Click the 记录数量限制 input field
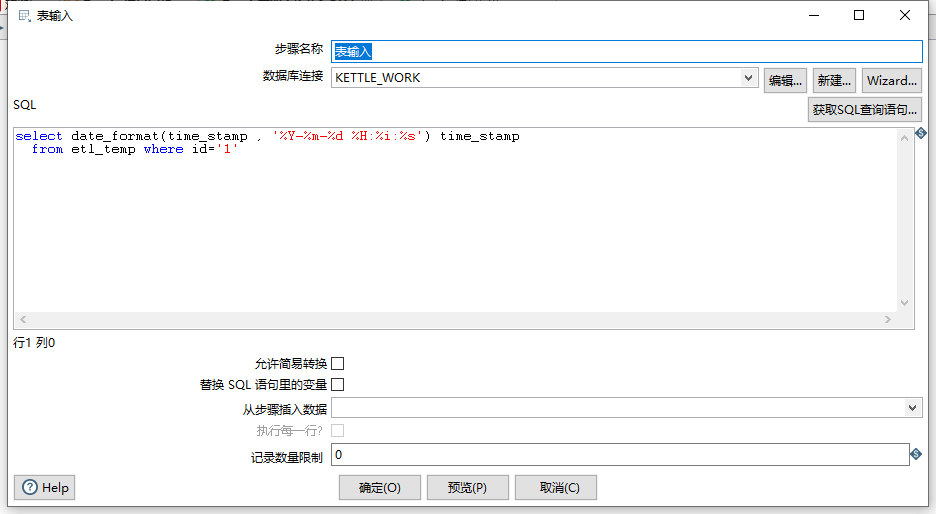Viewport: 936px width, 514px height. coord(620,455)
